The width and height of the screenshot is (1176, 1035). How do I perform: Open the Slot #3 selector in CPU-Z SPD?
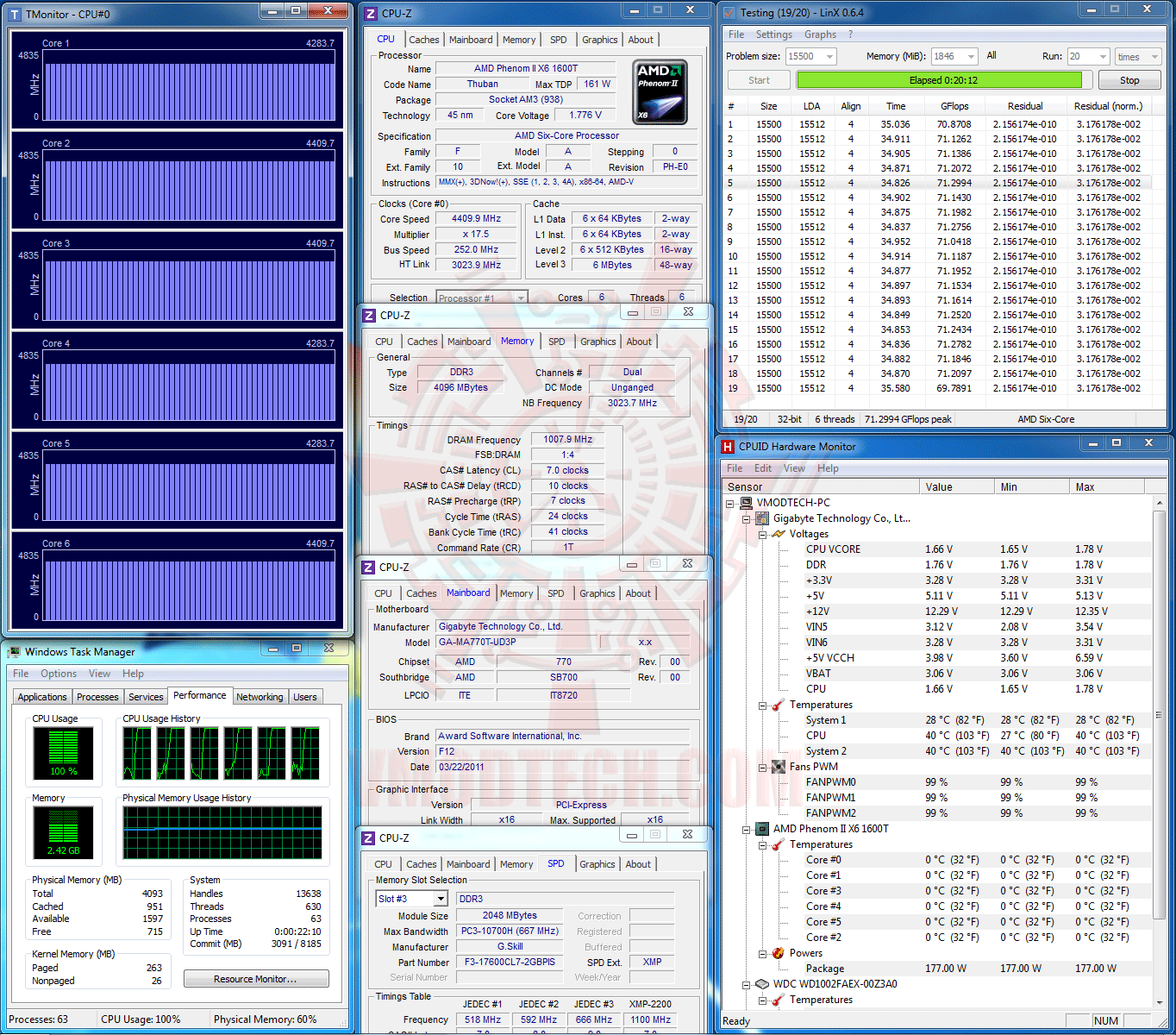tap(441, 899)
